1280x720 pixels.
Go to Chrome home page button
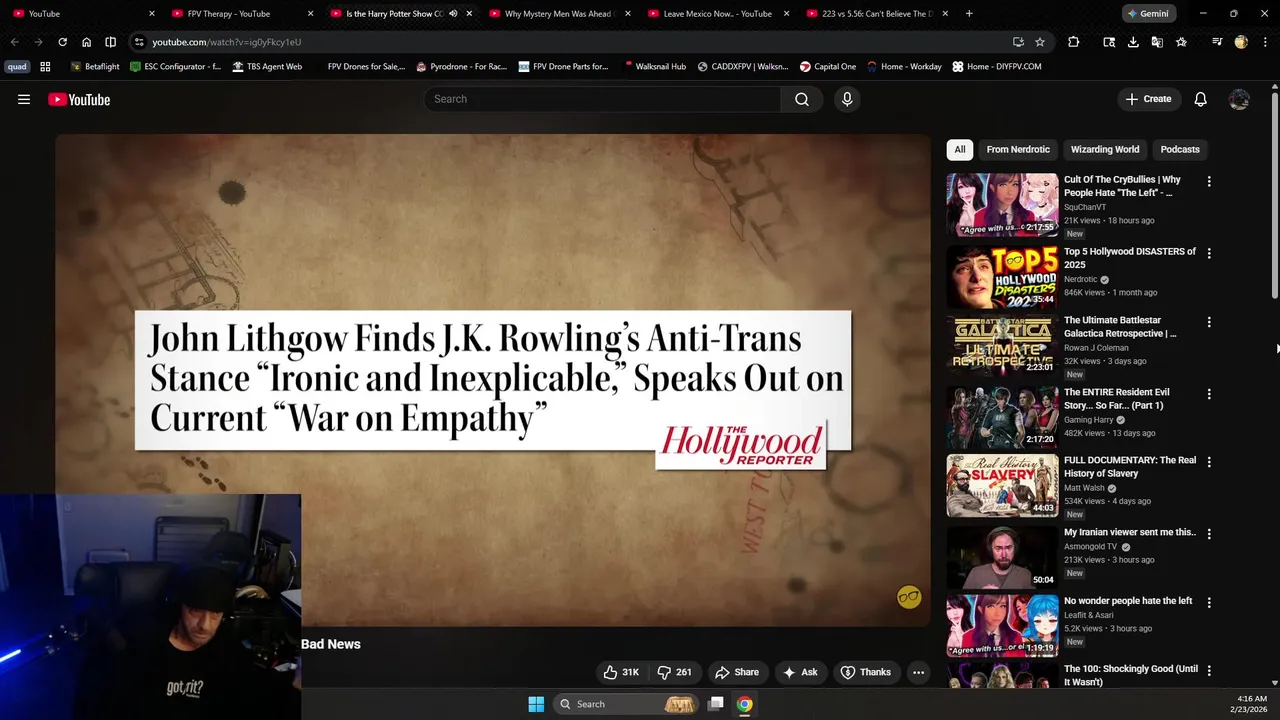click(86, 42)
